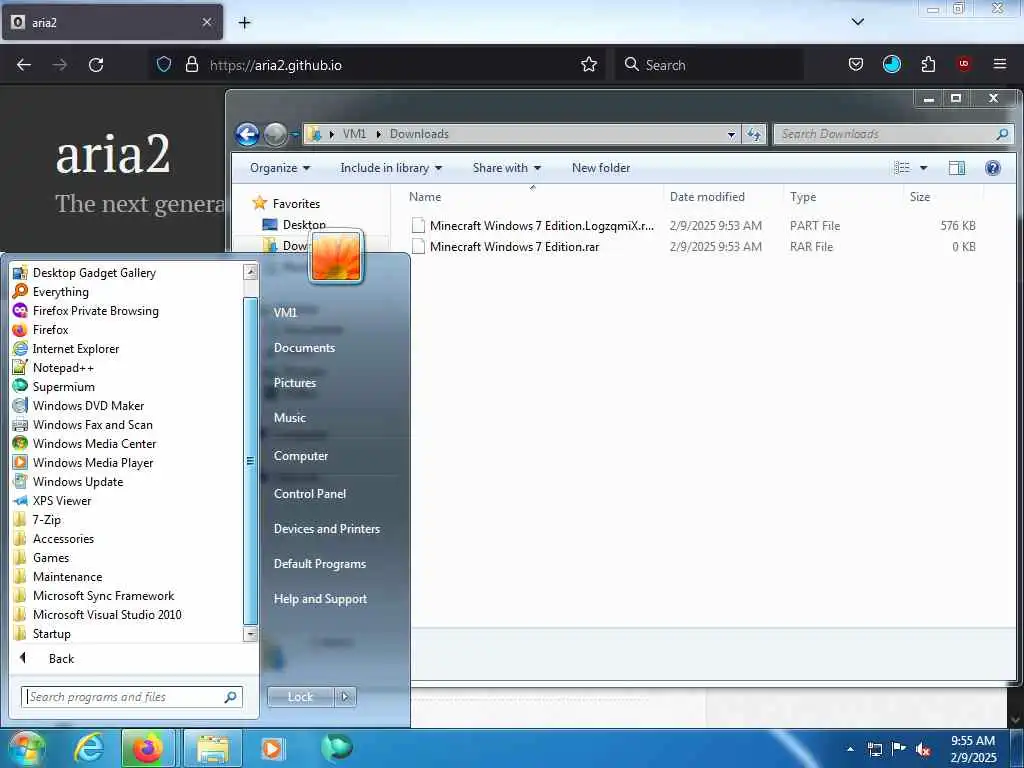Toggle the preview pane icon
The height and width of the screenshot is (768, 1024).
point(957,168)
